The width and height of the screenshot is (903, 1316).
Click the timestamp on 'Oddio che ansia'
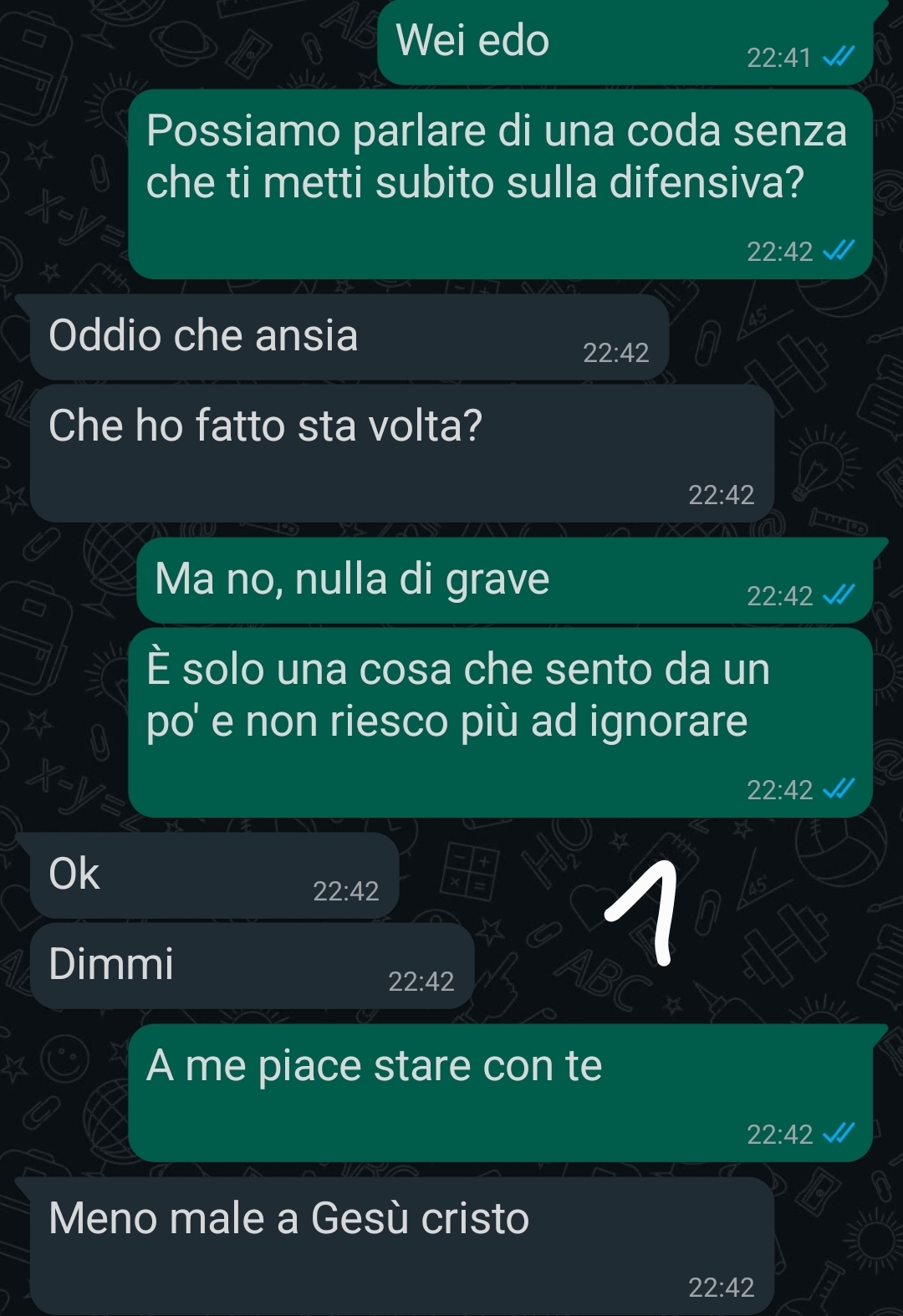coord(616,353)
